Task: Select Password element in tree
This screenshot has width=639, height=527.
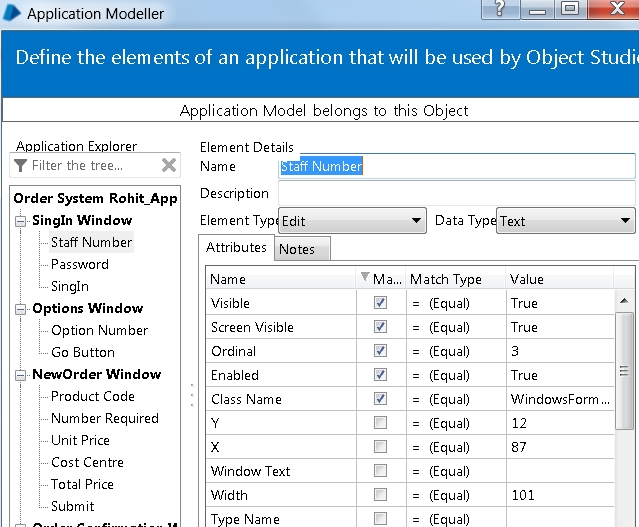Action: (x=80, y=264)
